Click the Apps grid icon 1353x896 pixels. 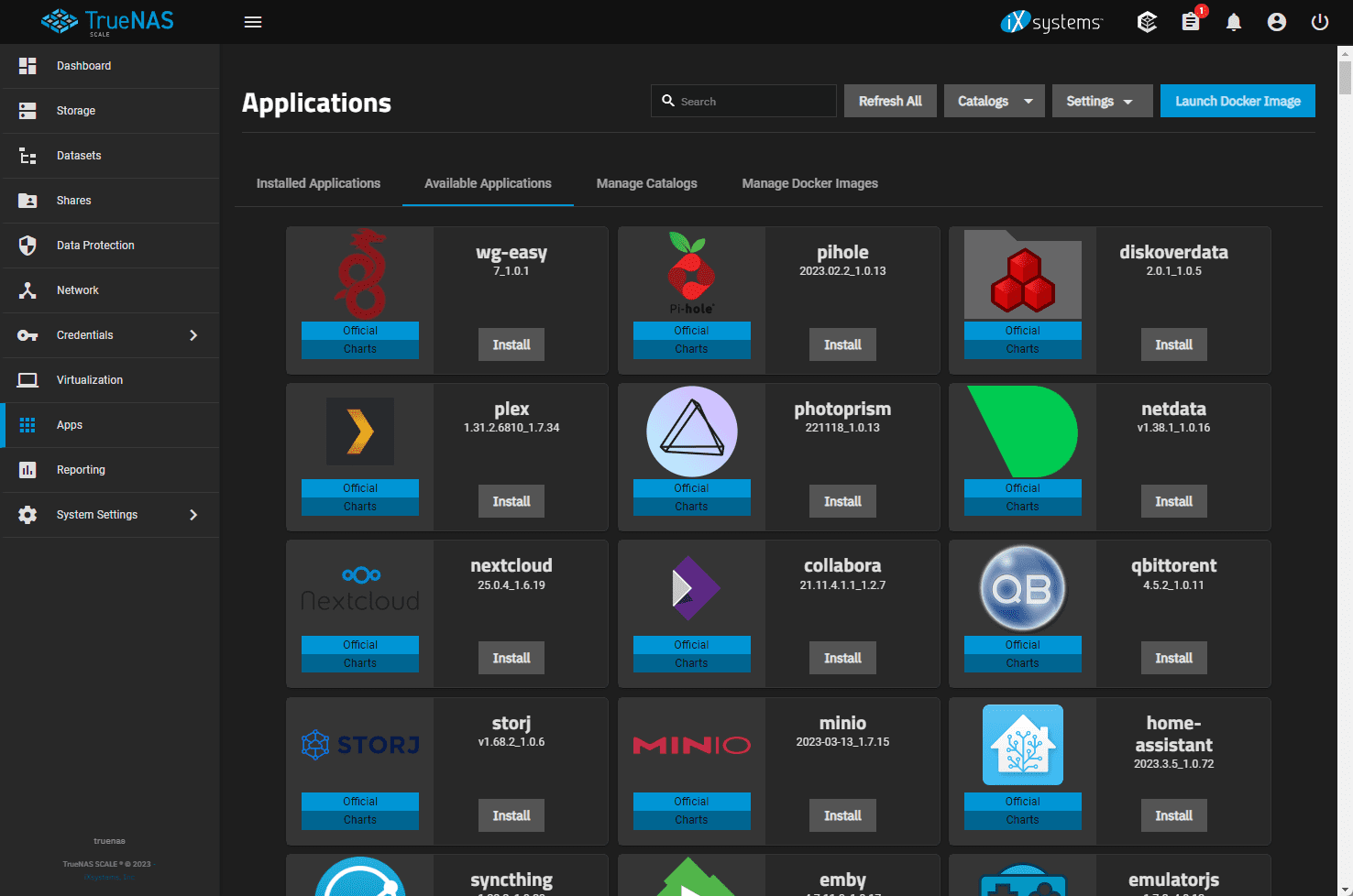[27, 425]
